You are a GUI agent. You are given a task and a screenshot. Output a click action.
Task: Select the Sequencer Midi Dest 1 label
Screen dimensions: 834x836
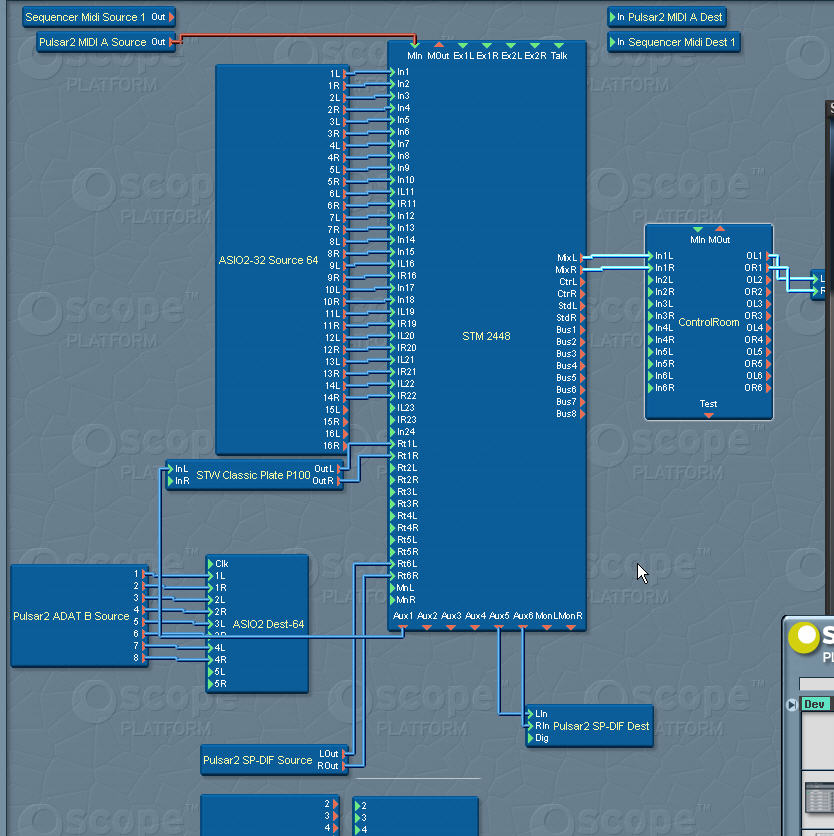coord(681,42)
